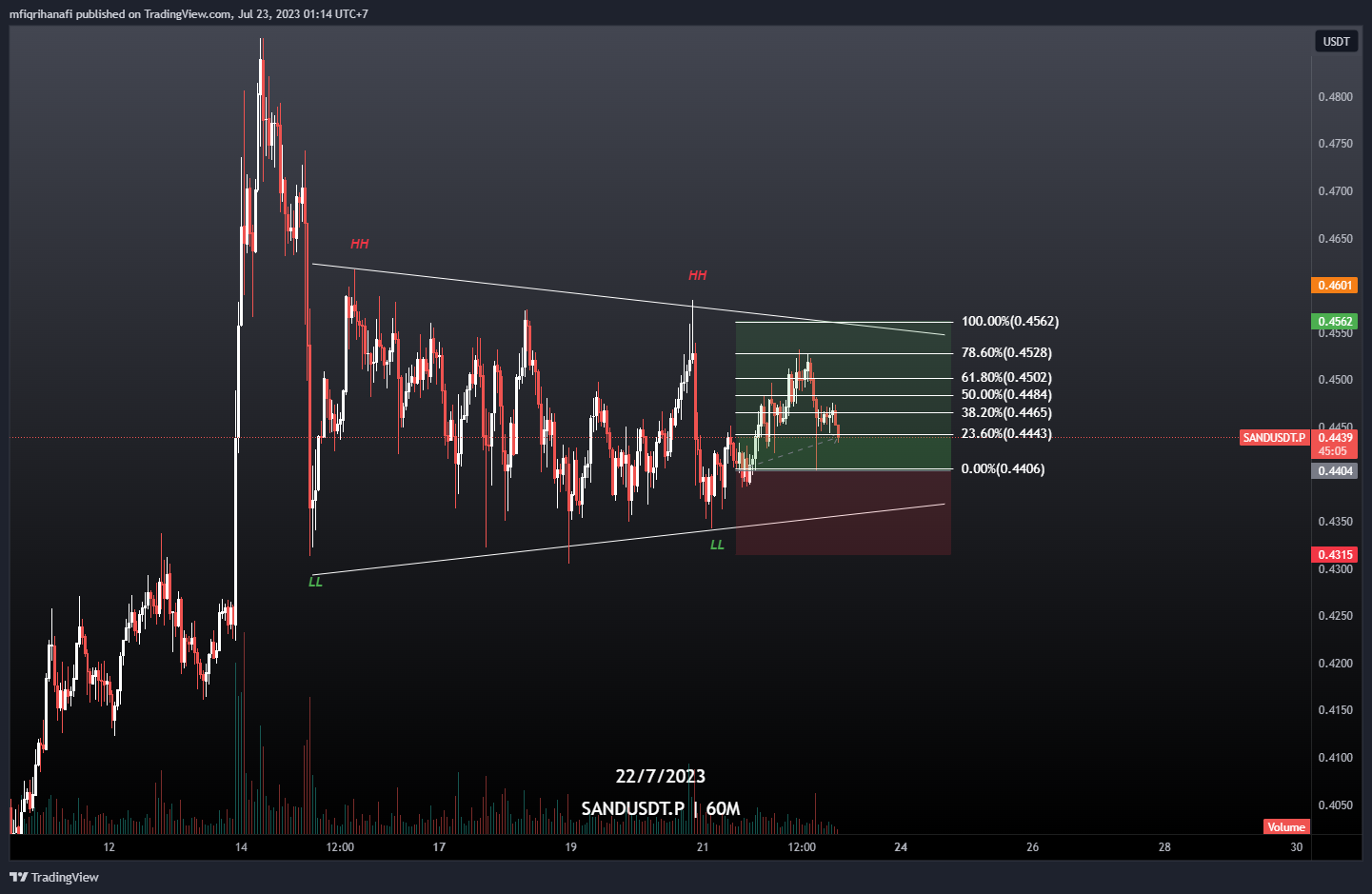This screenshot has width=1372, height=894.
Task: Click the TradingView logo at bottom left
Action: 54,877
